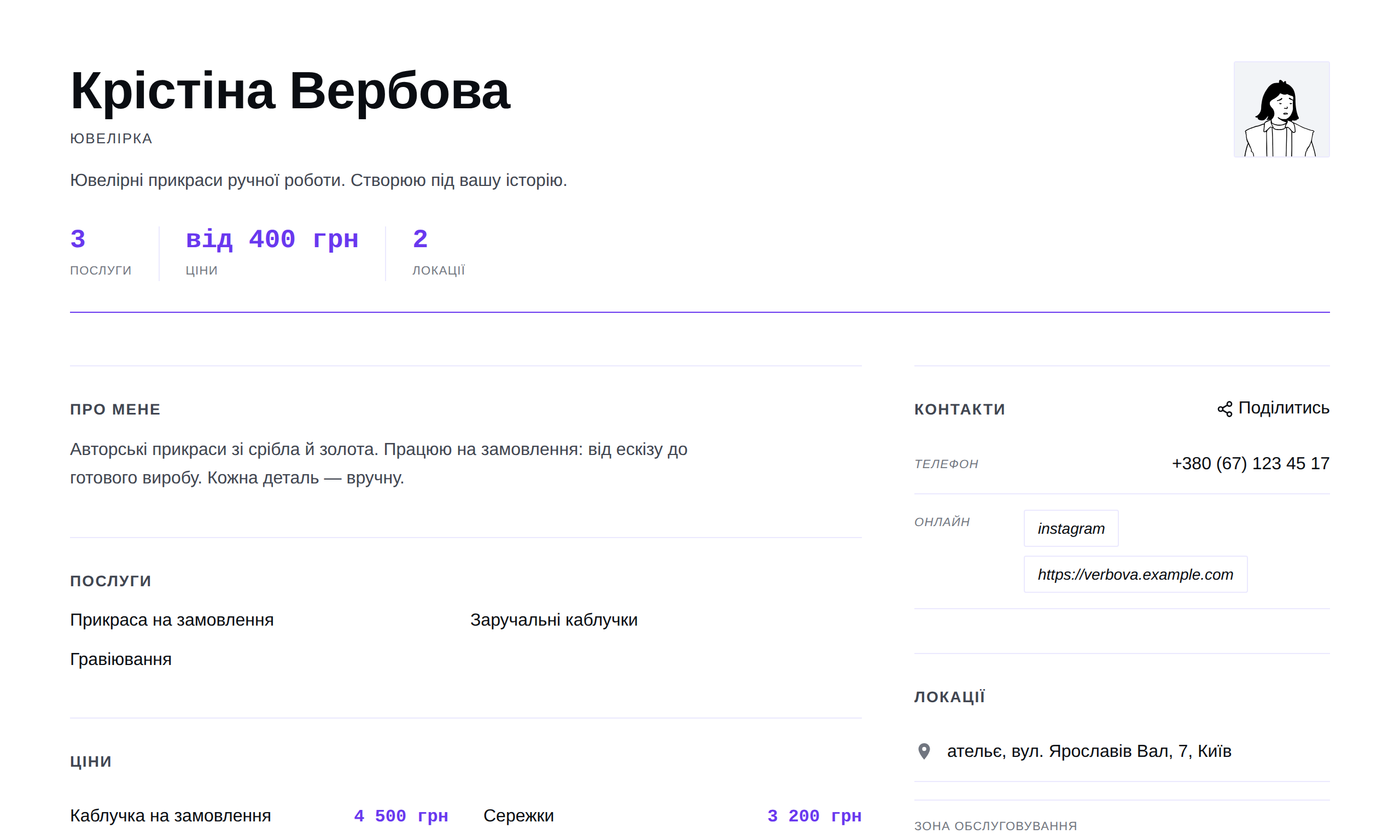1400x840 pixels.
Task: Click address ательє, вул. Ярославів Вал, 7, Київ
Action: click(x=1089, y=751)
